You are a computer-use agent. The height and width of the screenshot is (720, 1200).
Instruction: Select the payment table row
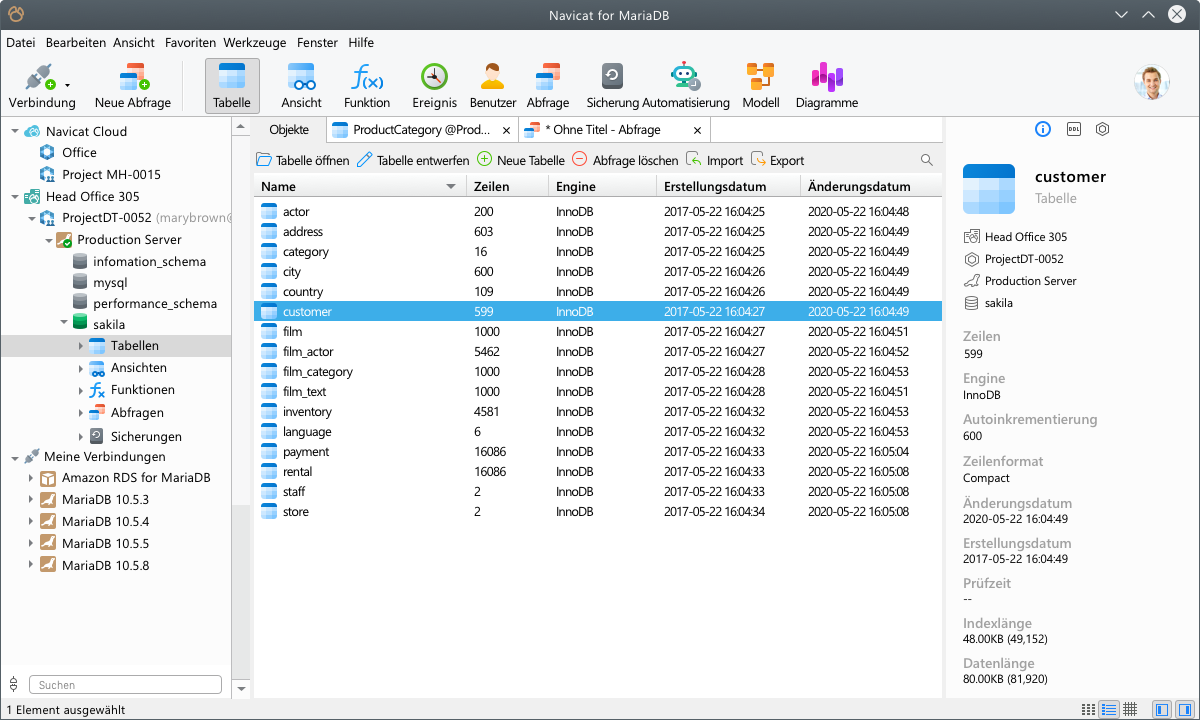[598, 452]
